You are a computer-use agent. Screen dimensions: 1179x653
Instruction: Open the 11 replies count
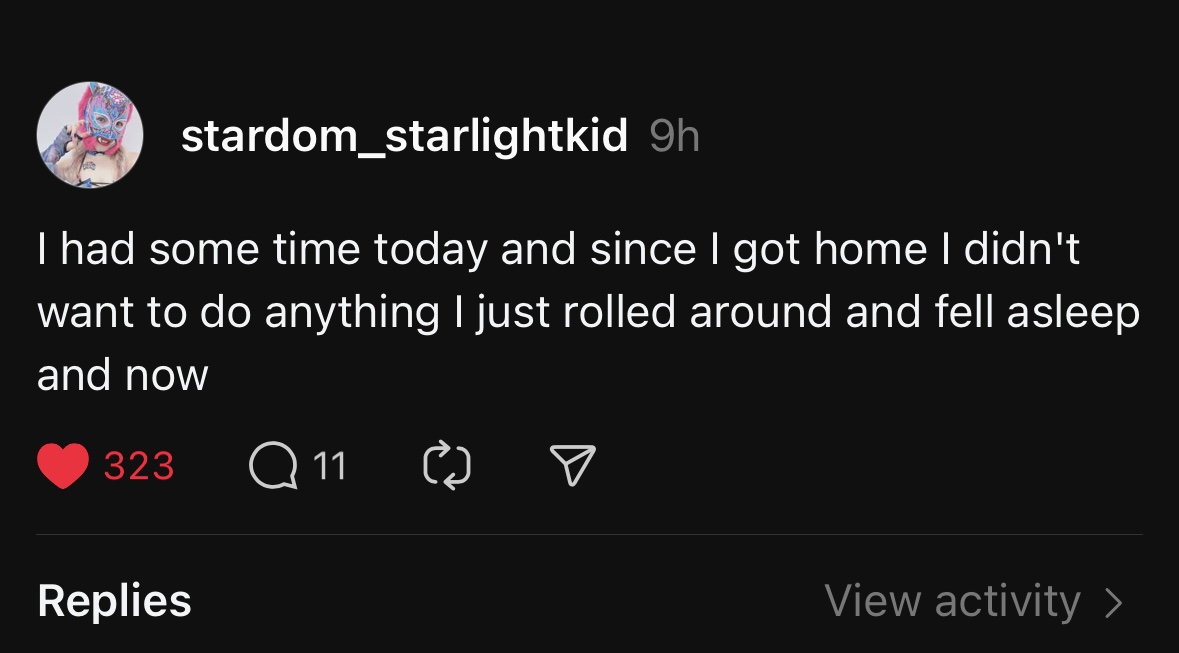click(329, 466)
